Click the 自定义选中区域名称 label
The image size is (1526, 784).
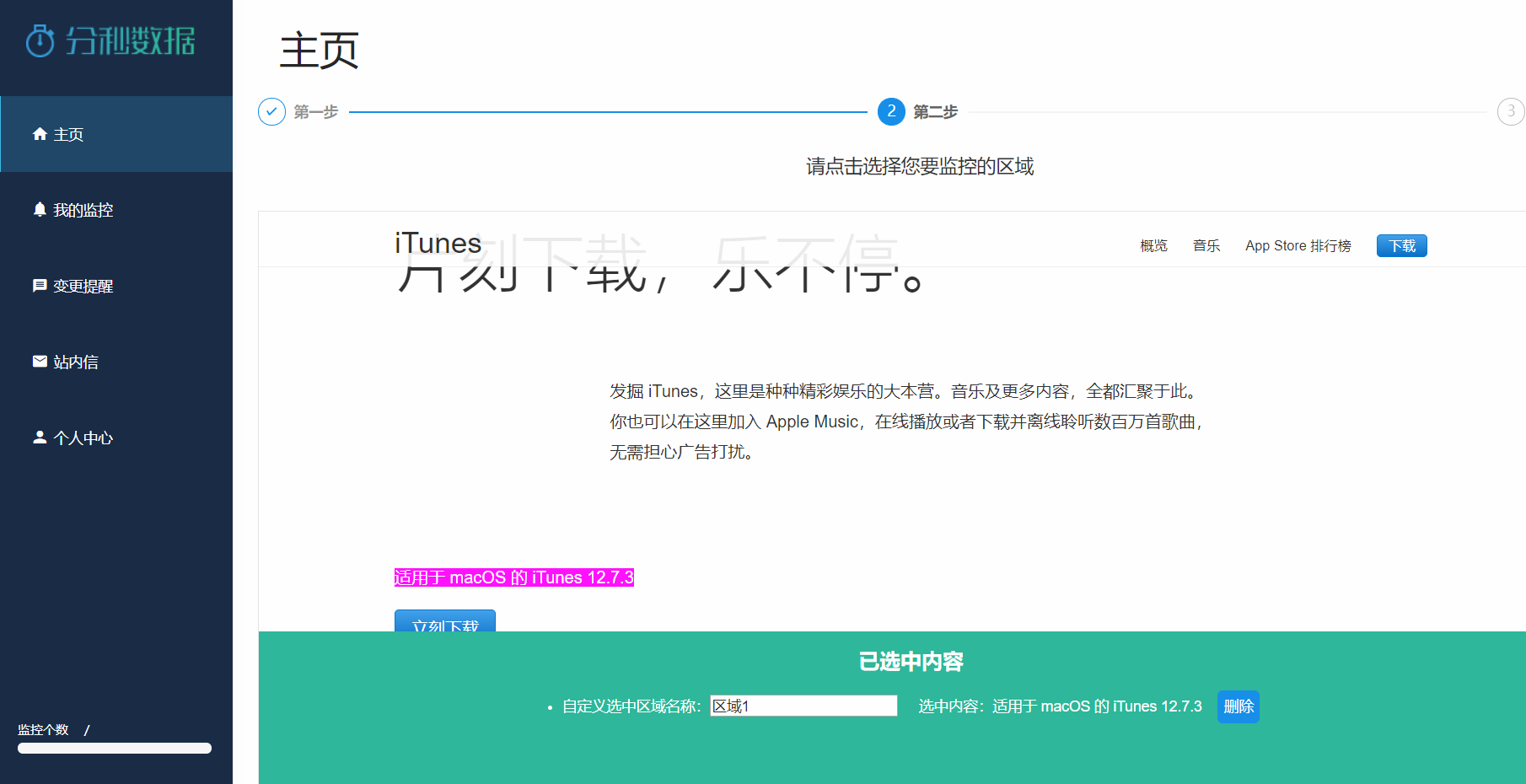coord(631,706)
